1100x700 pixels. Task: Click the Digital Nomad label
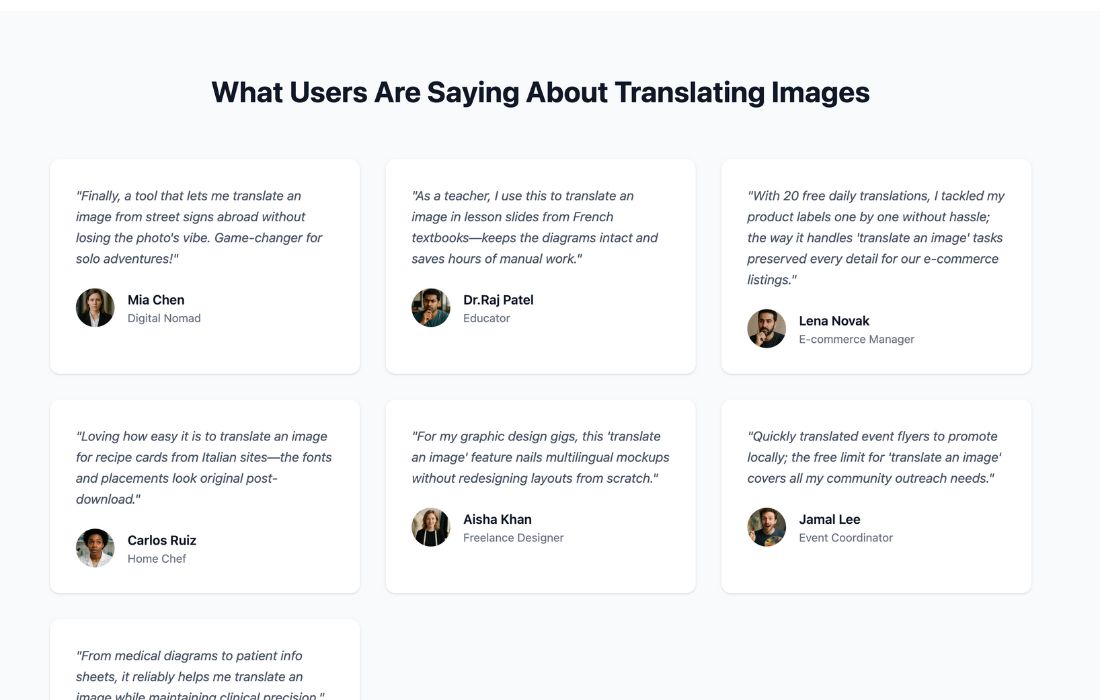tap(164, 319)
